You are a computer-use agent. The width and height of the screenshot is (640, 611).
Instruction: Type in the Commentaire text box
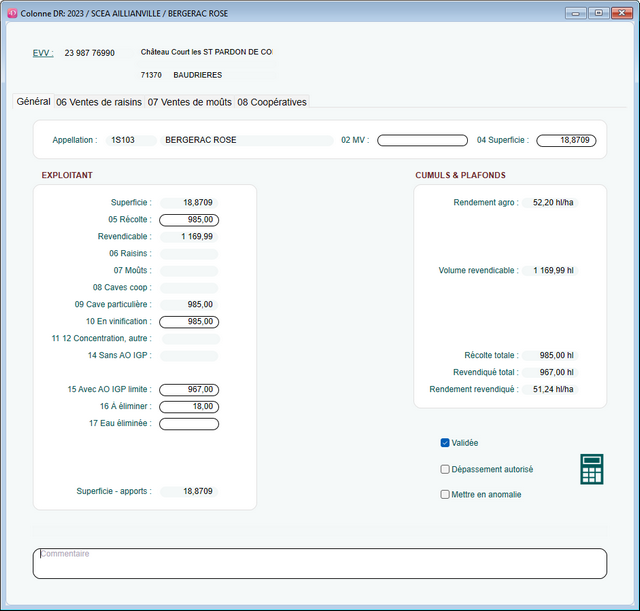point(320,564)
